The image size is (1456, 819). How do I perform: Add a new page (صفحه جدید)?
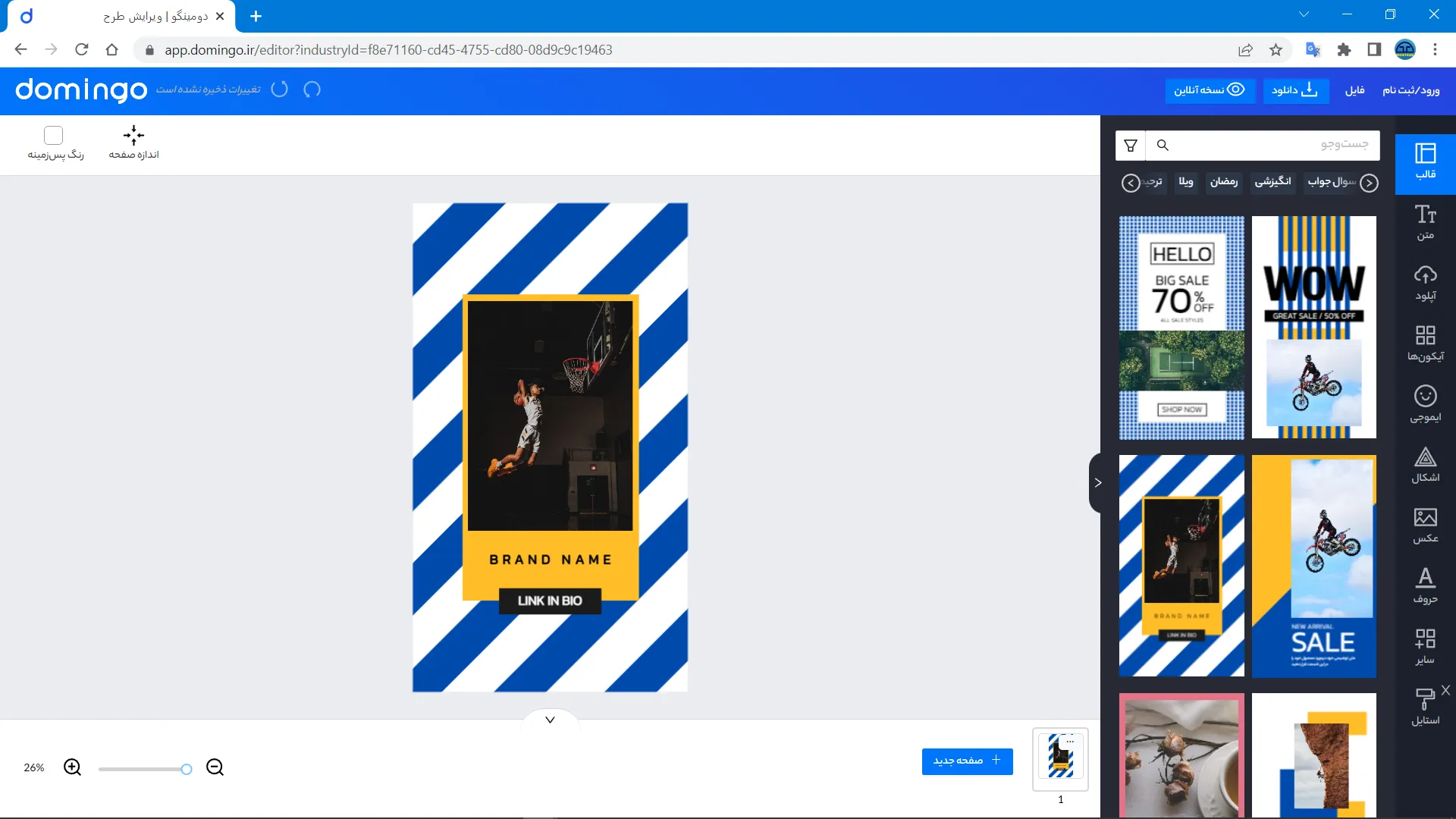click(x=967, y=761)
